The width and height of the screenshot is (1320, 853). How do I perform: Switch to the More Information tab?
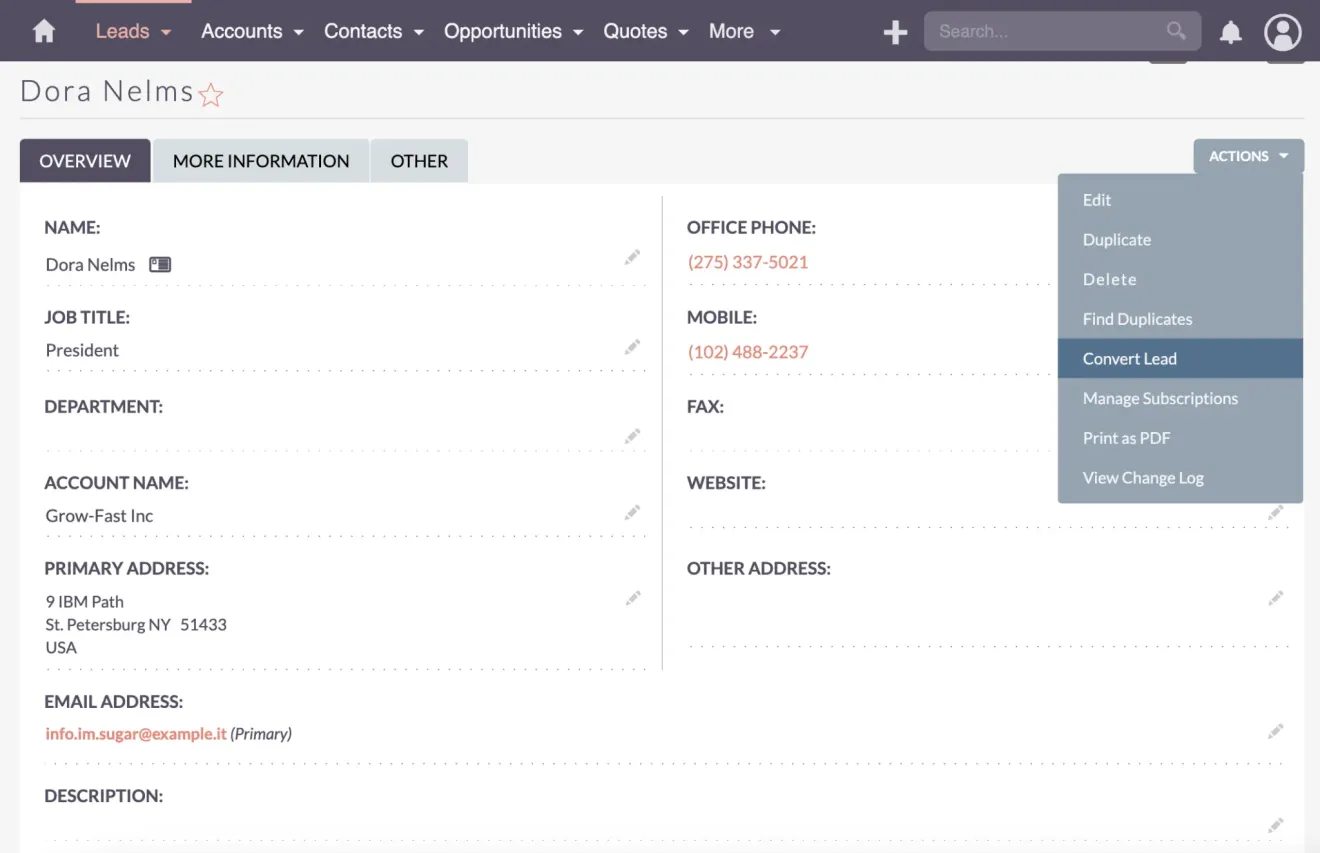pyautogui.click(x=260, y=160)
